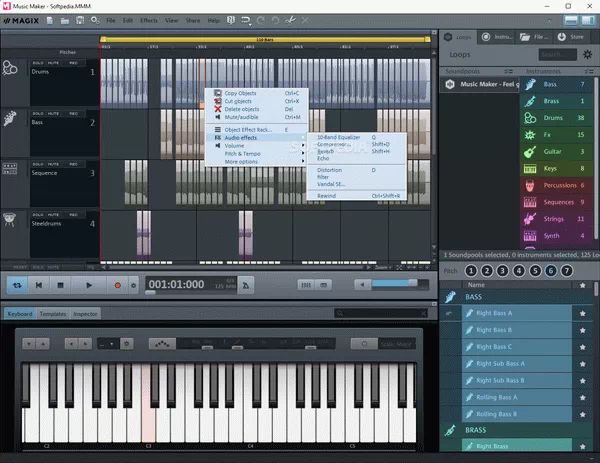This screenshot has width=600, height=463.
Task: Select Distortion from audio effects submenu
Action: (356, 170)
